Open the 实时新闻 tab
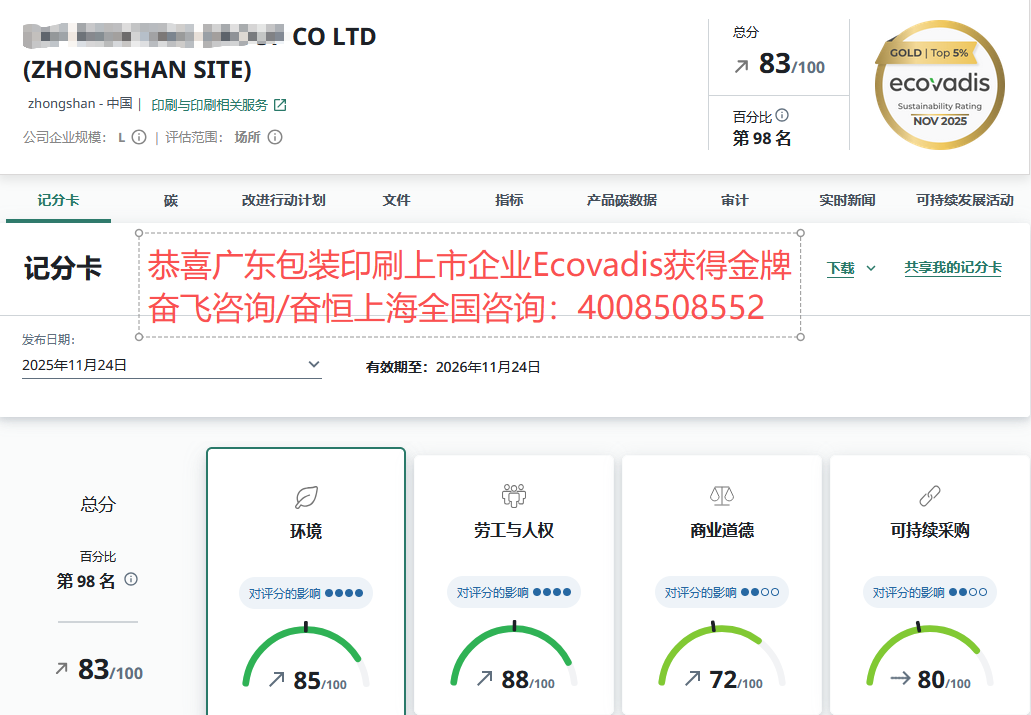 click(847, 200)
